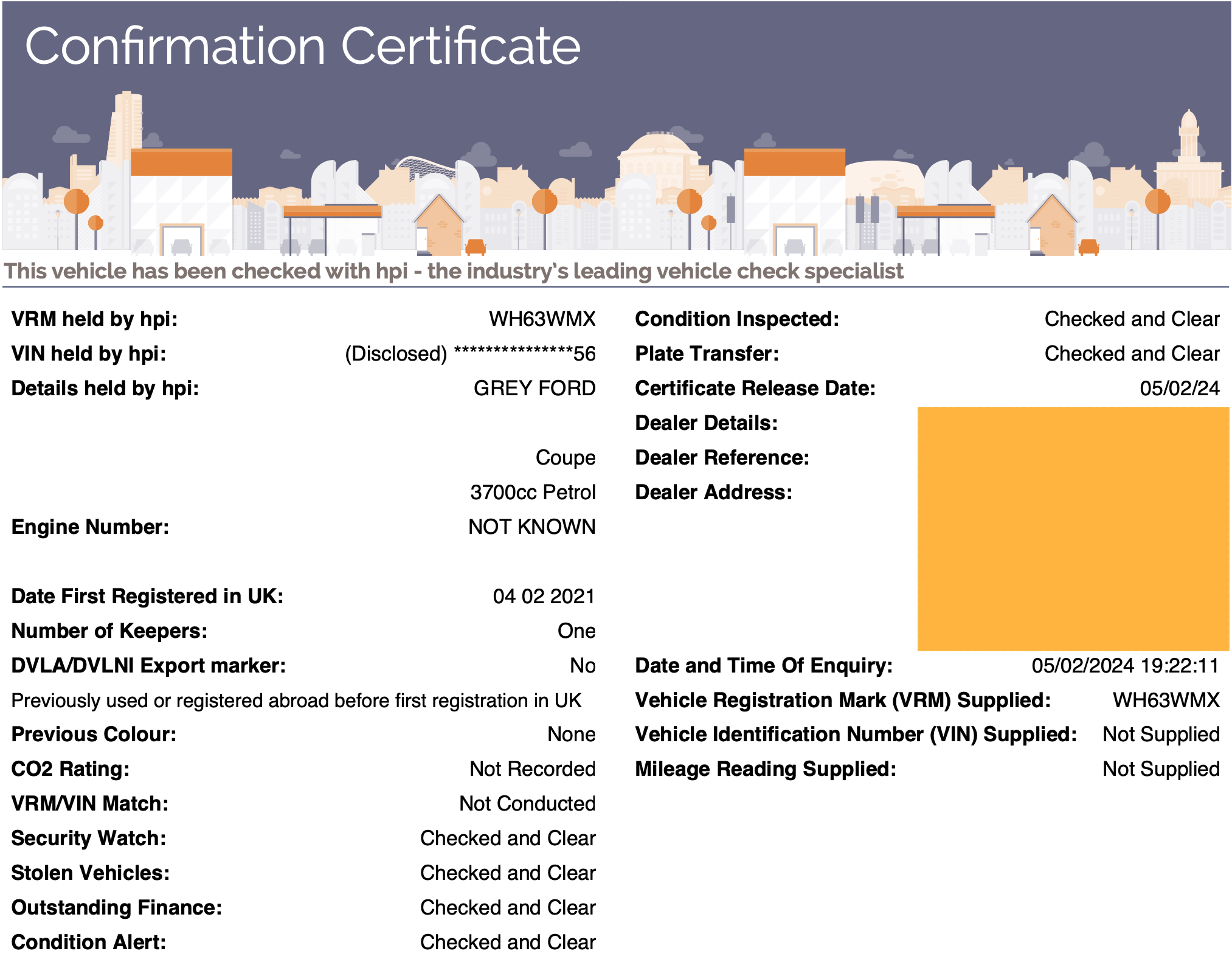The height and width of the screenshot is (979, 1232).
Task: Click the 'Certificate Release Date:' label
Action: [x=755, y=388]
